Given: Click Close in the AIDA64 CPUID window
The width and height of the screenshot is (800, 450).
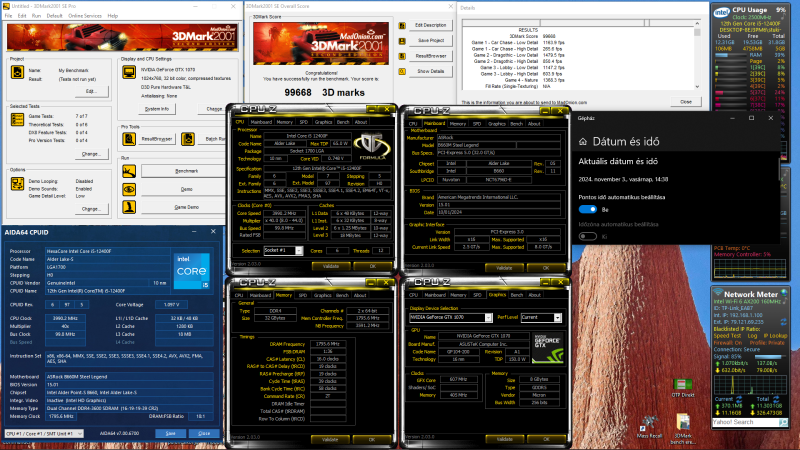Looking at the screenshot, I should [204, 433].
